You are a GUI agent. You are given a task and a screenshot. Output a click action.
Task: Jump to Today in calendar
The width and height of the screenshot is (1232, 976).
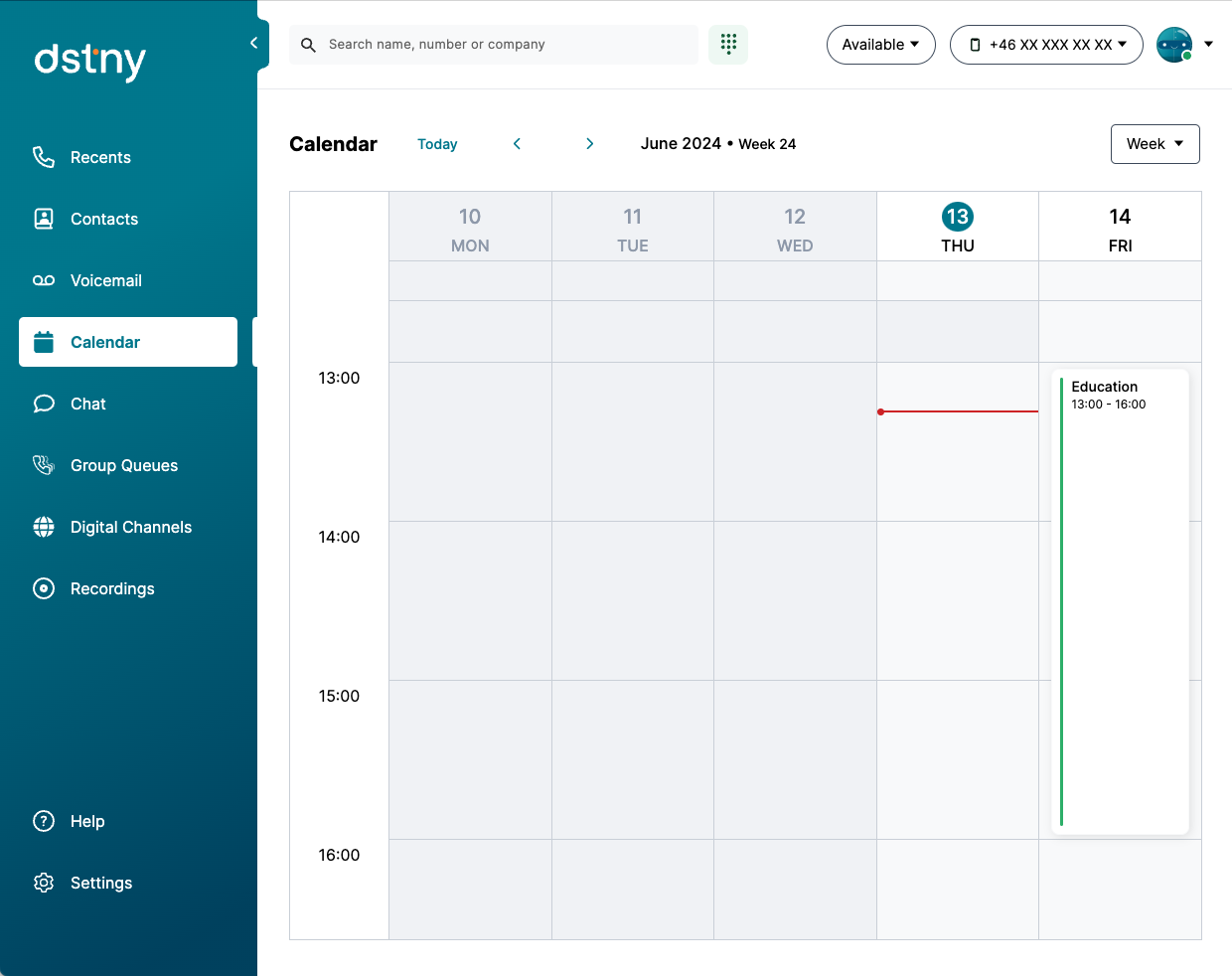tap(437, 144)
